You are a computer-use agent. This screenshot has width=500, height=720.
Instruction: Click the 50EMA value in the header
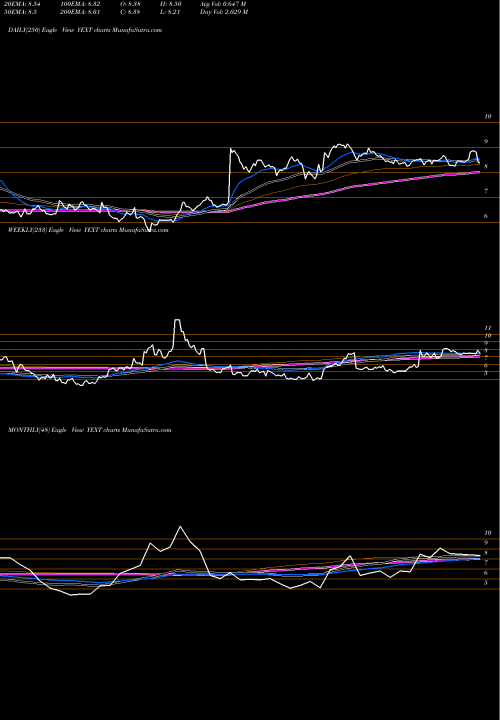coord(22,12)
